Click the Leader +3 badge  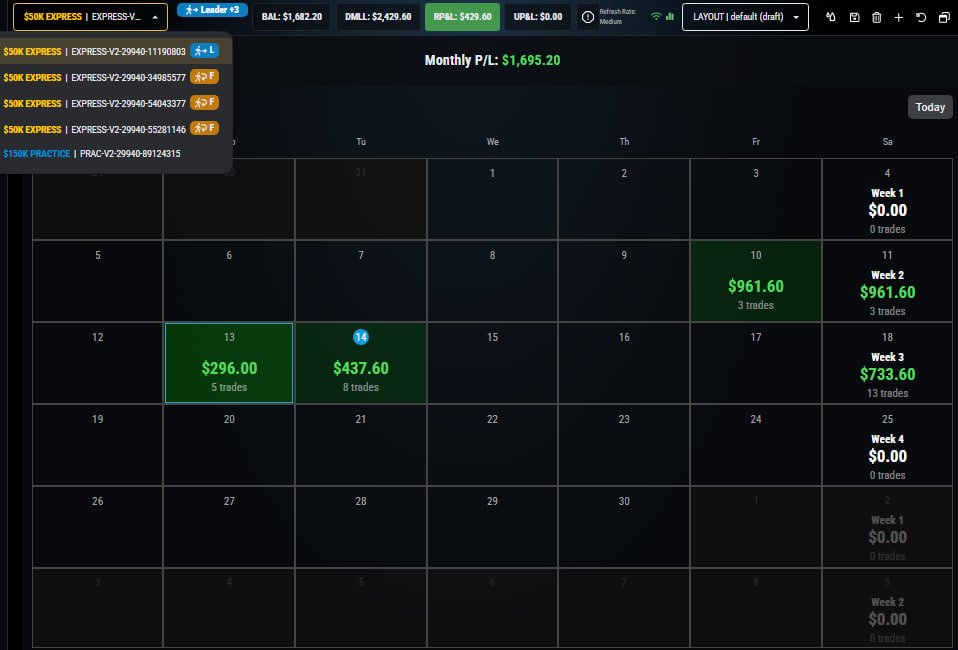point(213,10)
